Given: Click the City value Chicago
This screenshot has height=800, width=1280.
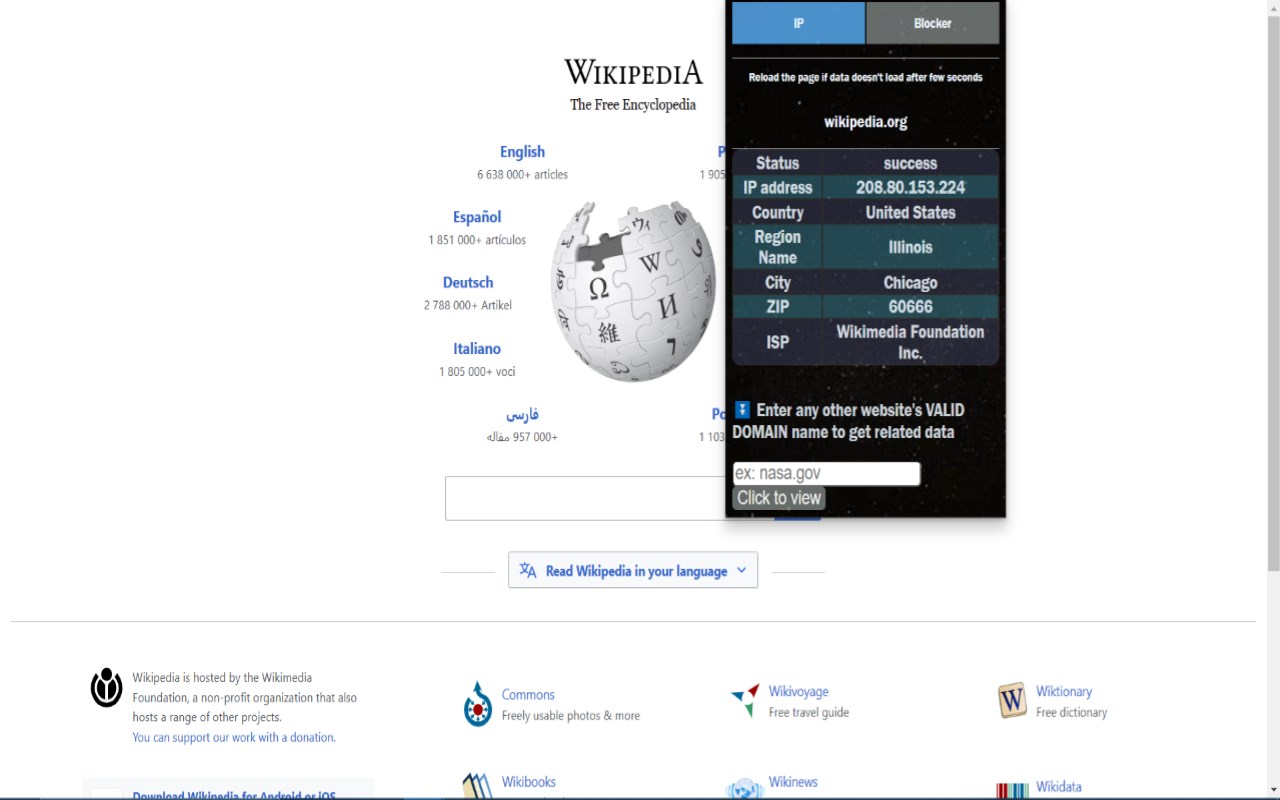Looking at the screenshot, I should pos(910,283).
